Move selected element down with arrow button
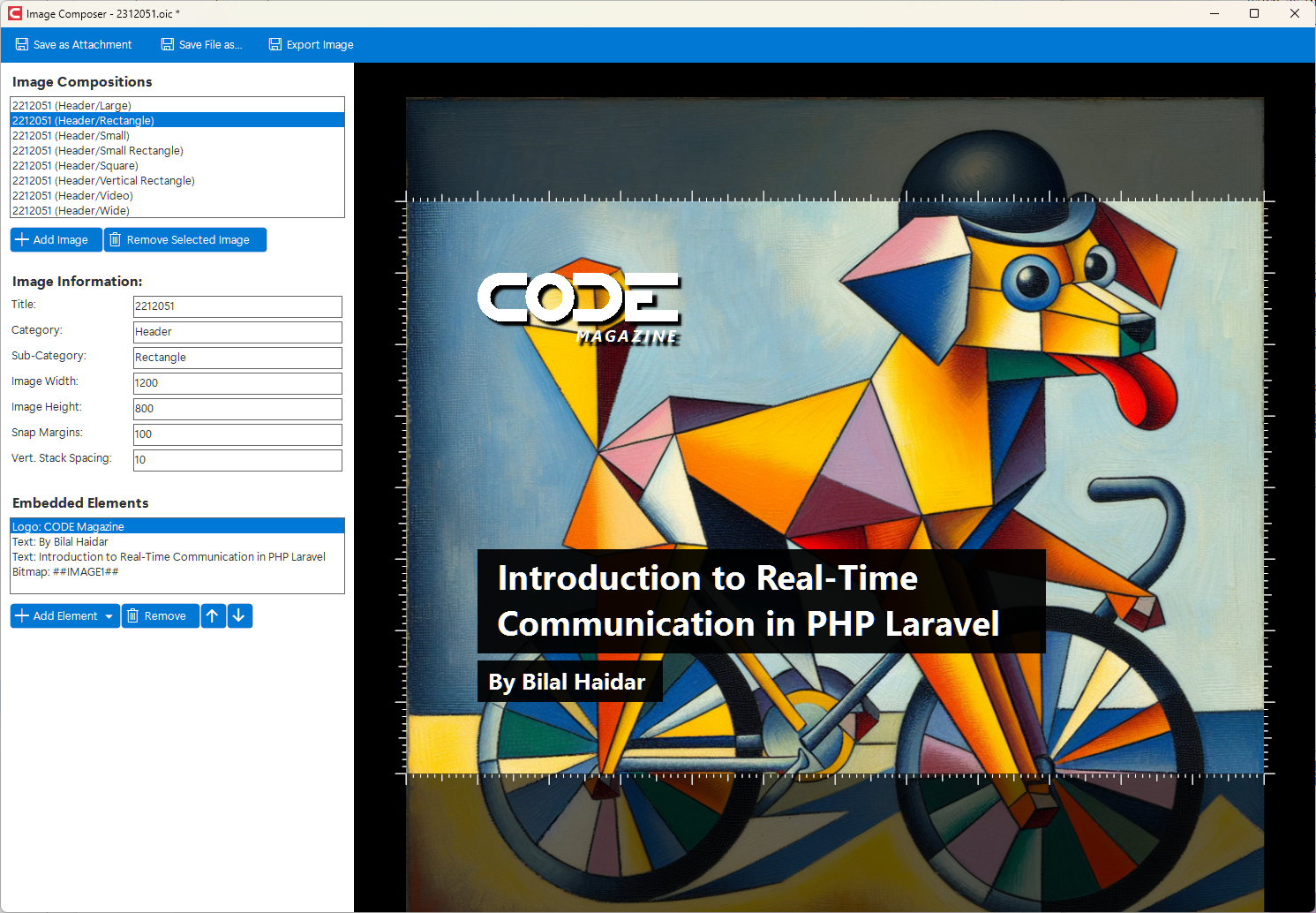The width and height of the screenshot is (1316, 913). pos(239,616)
